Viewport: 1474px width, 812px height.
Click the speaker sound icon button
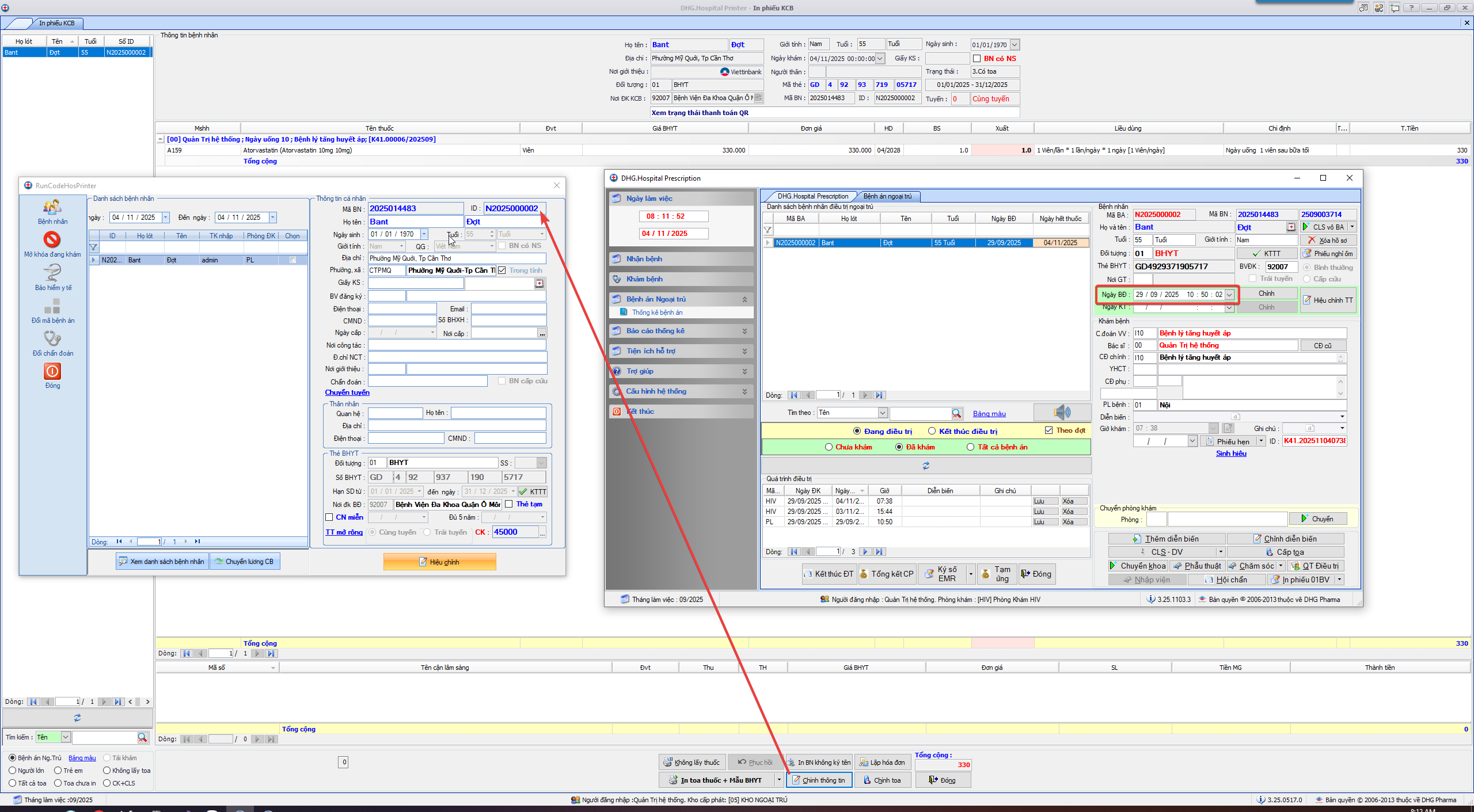click(1062, 412)
